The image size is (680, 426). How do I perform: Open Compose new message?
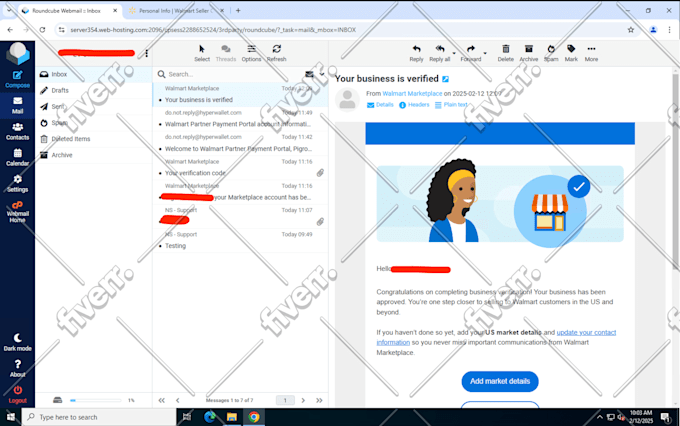point(17,79)
